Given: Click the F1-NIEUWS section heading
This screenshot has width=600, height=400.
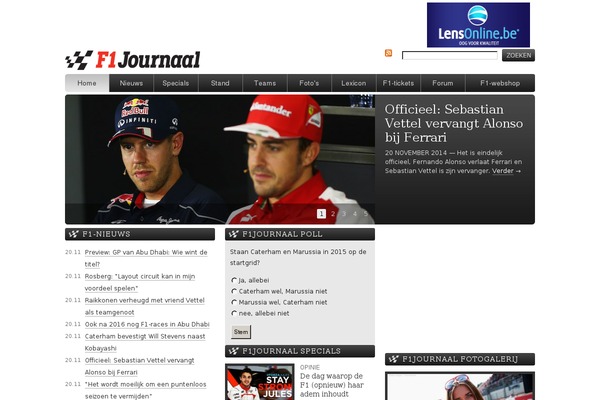Looking at the screenshot, I should pos(106,234).
